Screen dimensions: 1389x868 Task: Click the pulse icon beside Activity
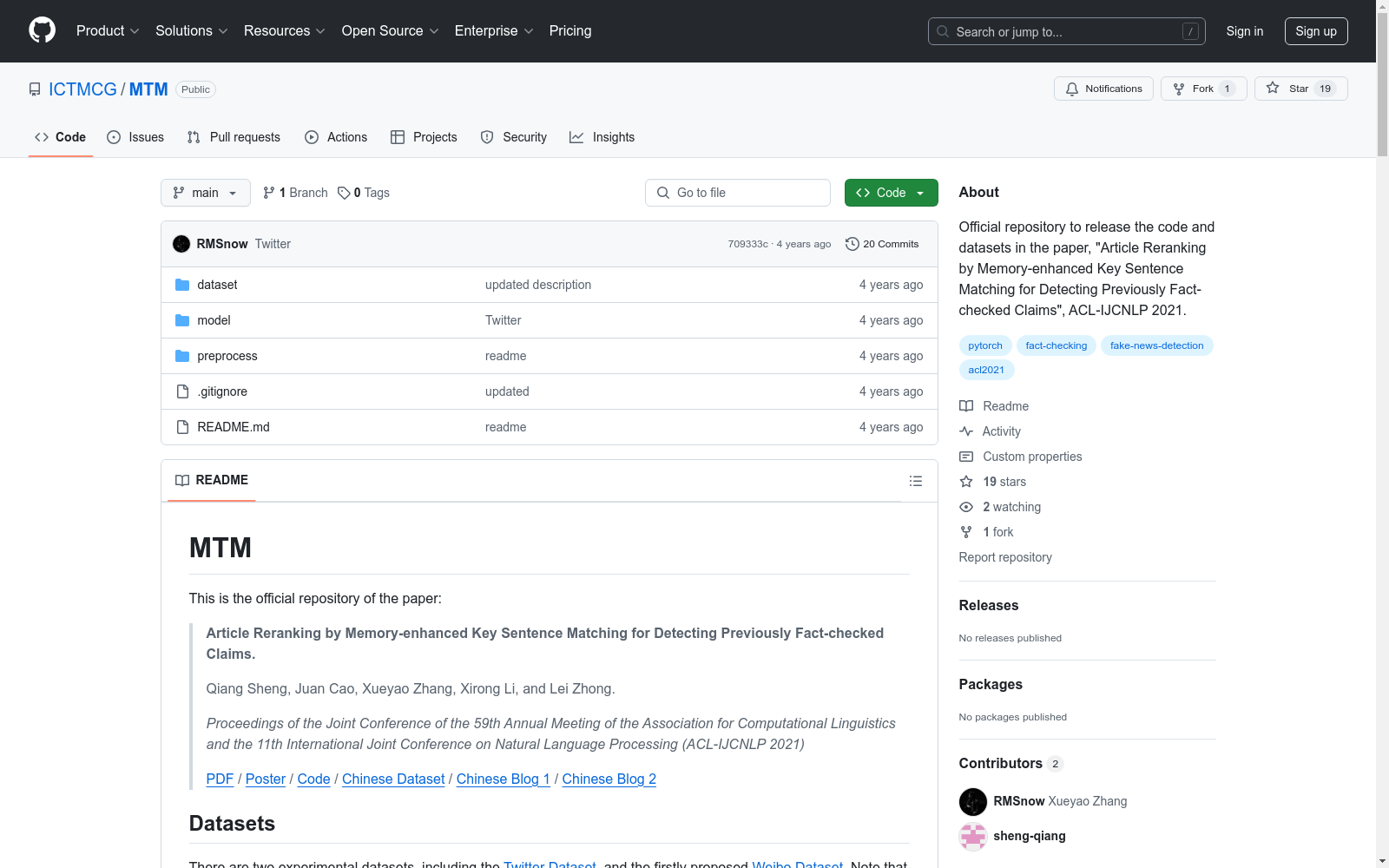pyautogui.click(x=966, y=431)
